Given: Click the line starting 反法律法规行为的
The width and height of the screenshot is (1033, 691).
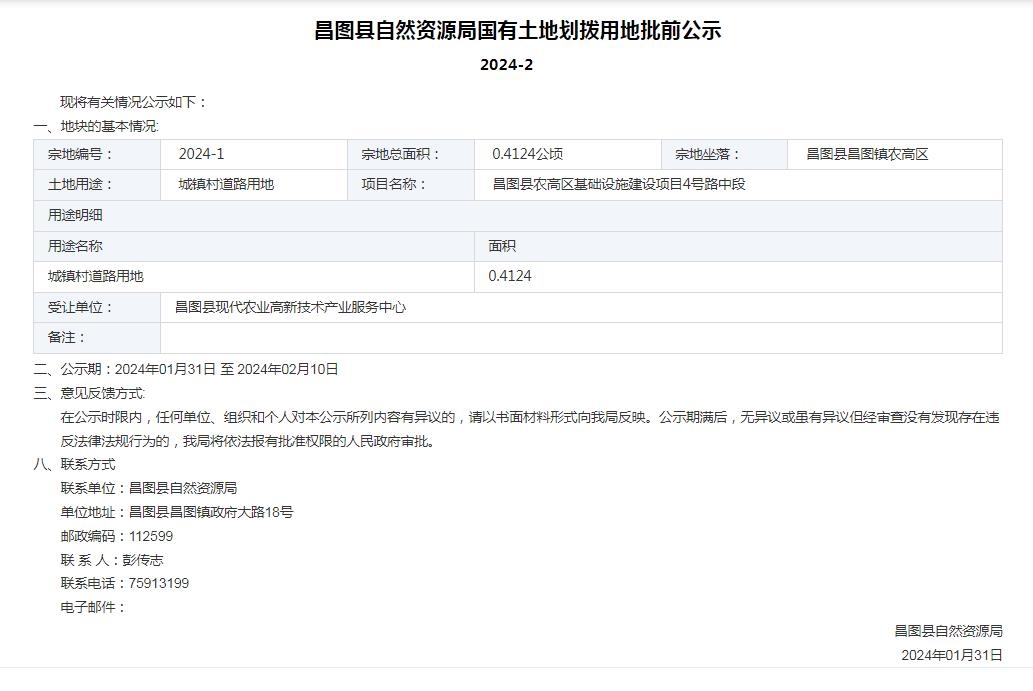Looking at the screenshot, I should pyautogui.click(x=248, y=441).
